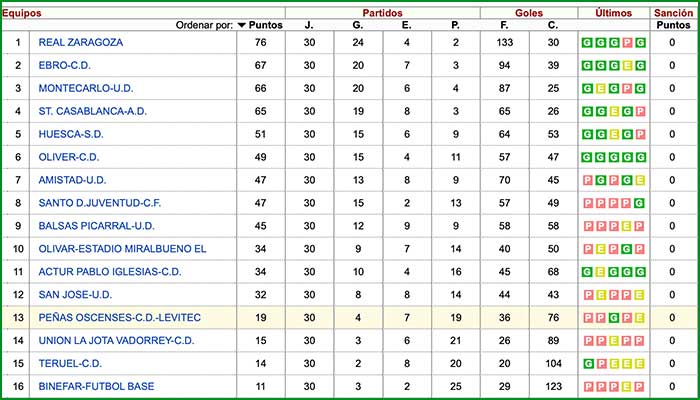Select the green G box in PEÑAS OSCENSES row
700x400 pixels.
pyautogui.click(x=613, y=318)
